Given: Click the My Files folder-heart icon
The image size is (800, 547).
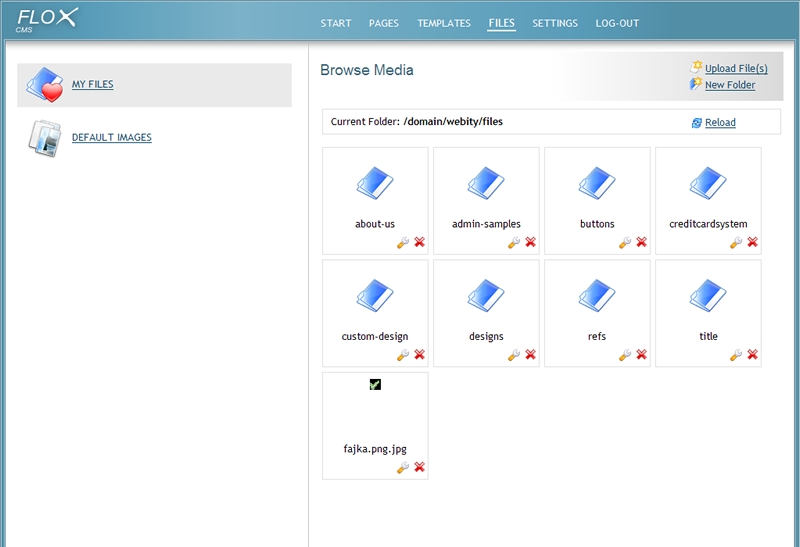Looking at the screenshot, I should (45, 85).
